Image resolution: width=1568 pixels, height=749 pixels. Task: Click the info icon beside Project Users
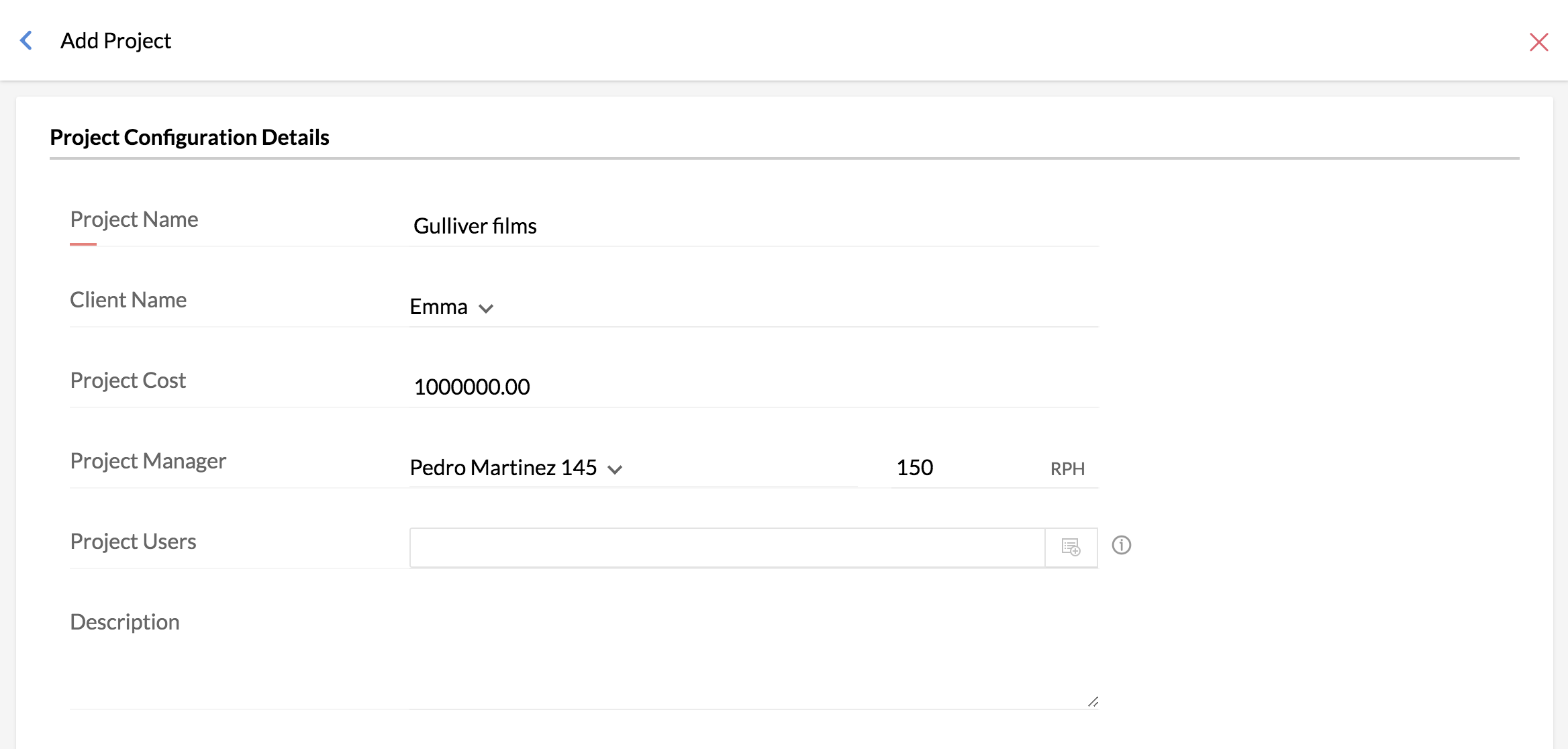click(x=1121, y=545)
